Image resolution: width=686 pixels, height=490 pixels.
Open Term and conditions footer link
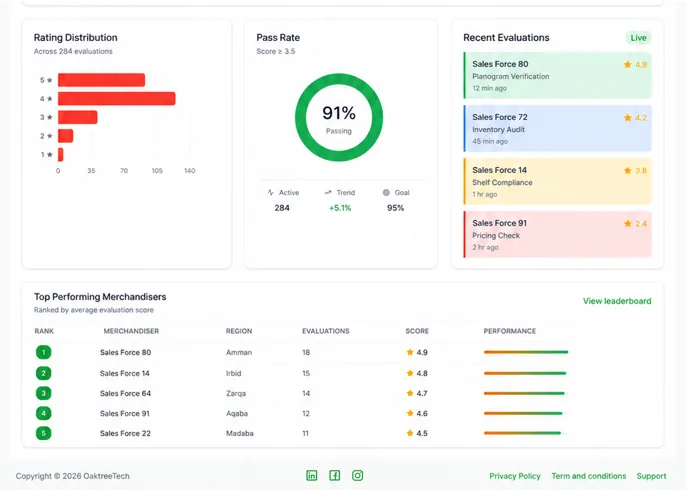pyautogui.click(x=589, y=476)
